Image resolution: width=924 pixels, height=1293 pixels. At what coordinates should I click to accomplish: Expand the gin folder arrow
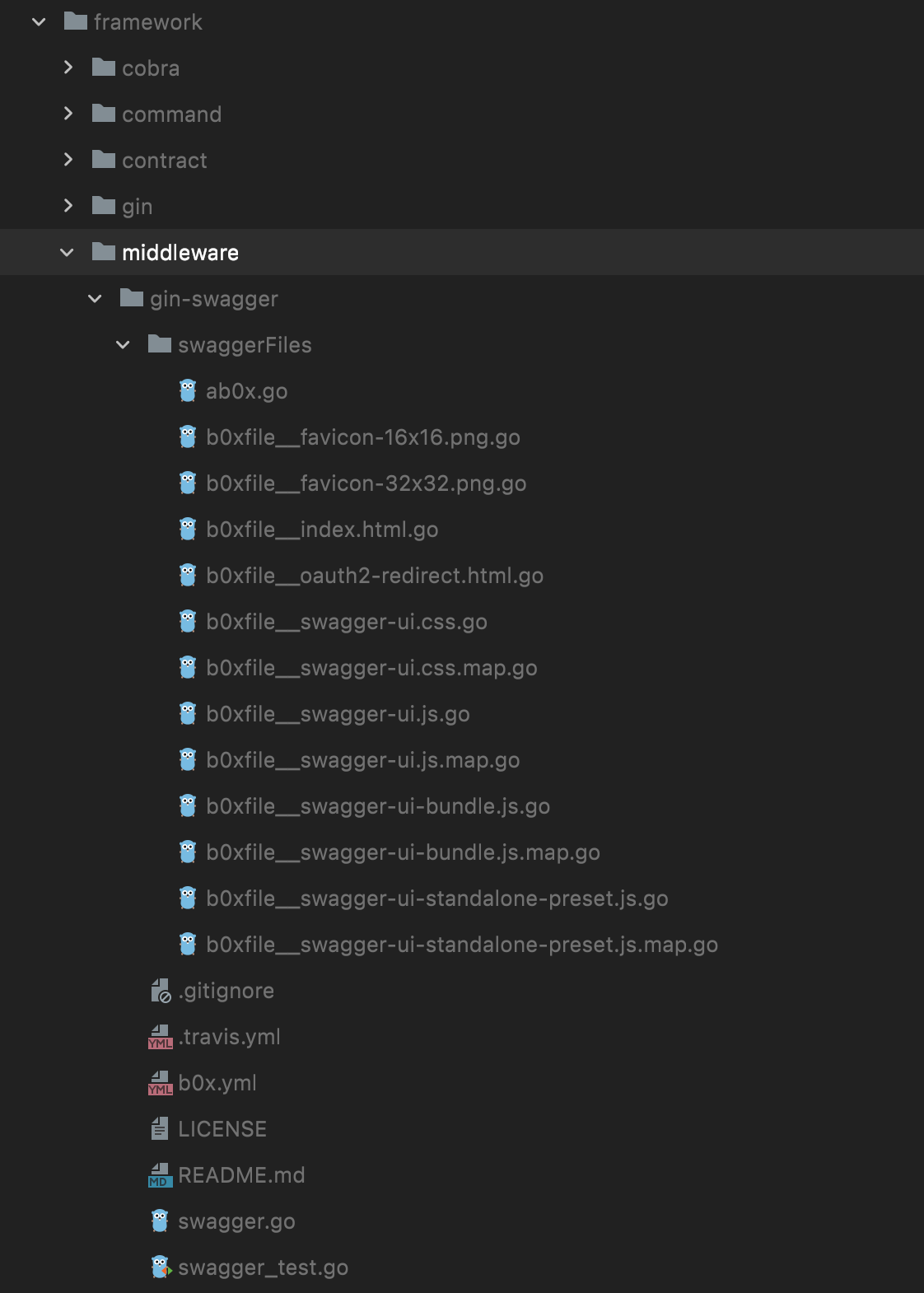pyautogui.click(x=68, y=206)
